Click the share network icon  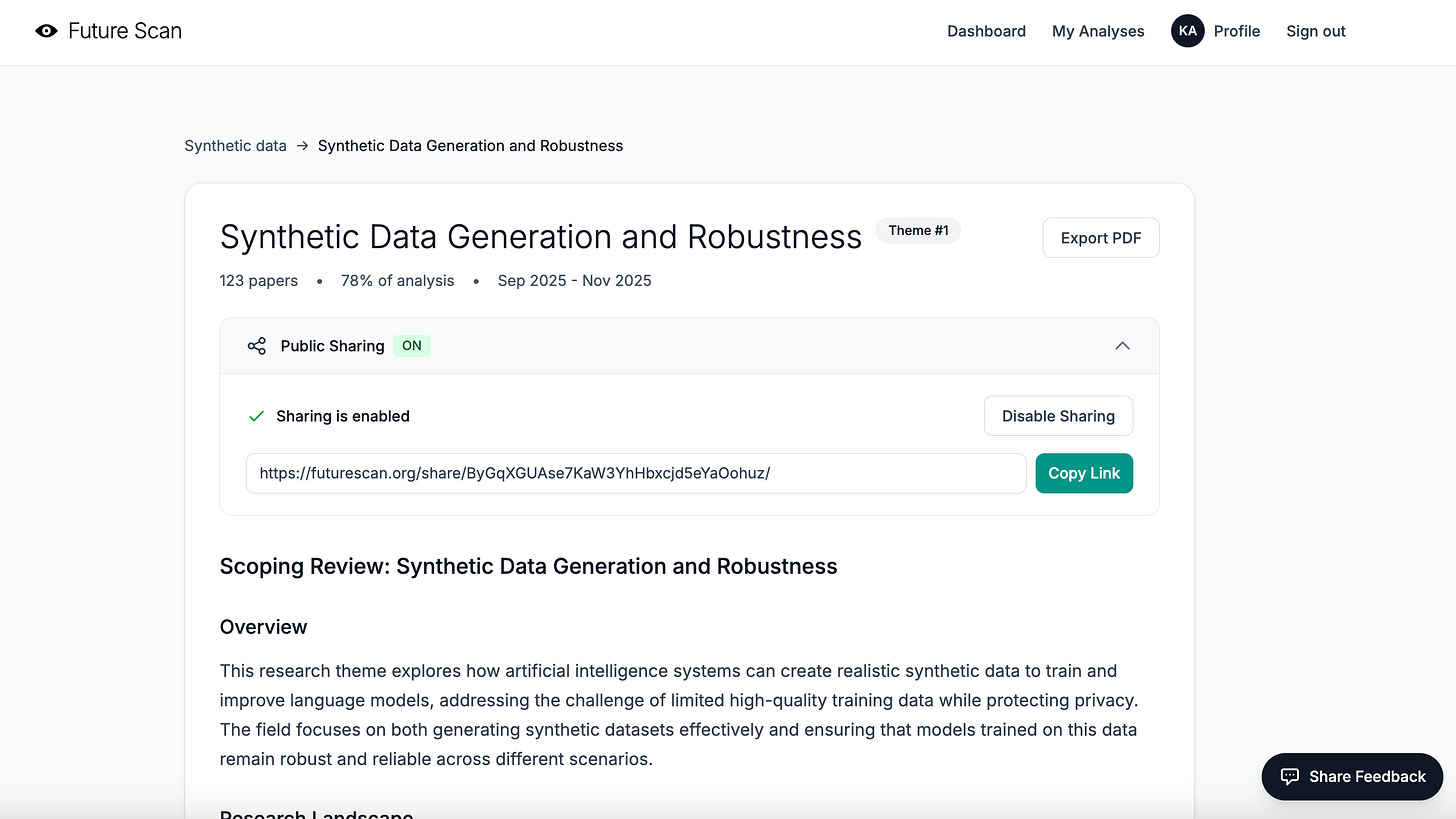point(257,346)
